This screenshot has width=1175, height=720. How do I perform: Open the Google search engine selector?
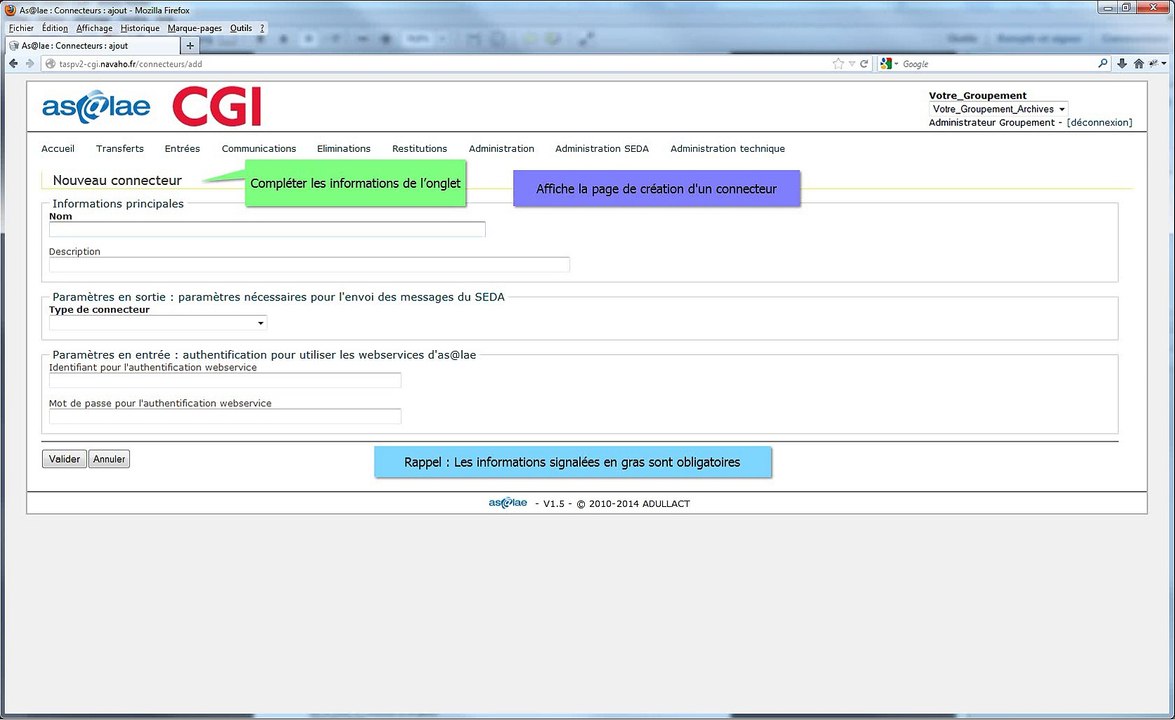coord(889,64)
